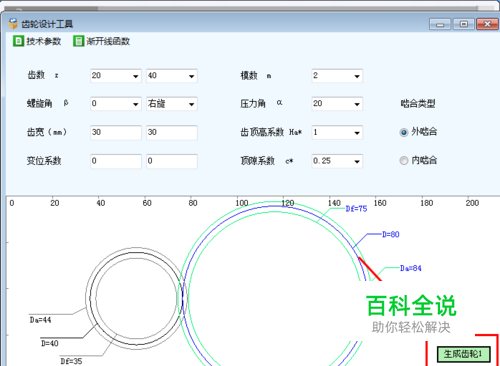Select the 内啮合 radio button
The image size is (500, 366).
click(x=404, y=161)
